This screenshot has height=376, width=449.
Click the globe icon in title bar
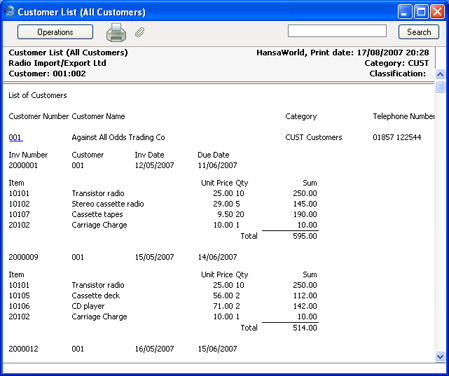(9, 11)
